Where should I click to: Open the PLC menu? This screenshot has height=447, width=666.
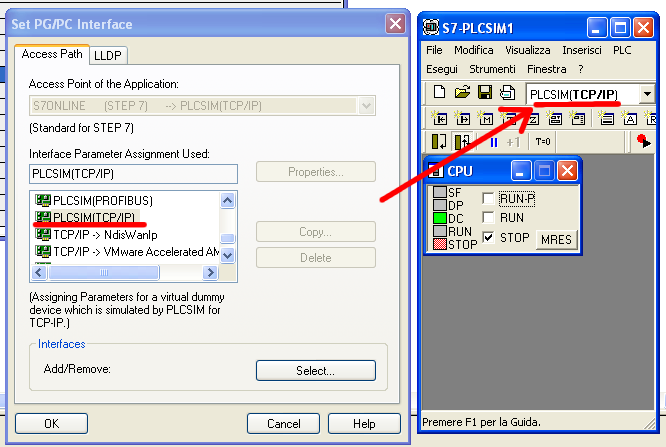click(x=622, y=50)
